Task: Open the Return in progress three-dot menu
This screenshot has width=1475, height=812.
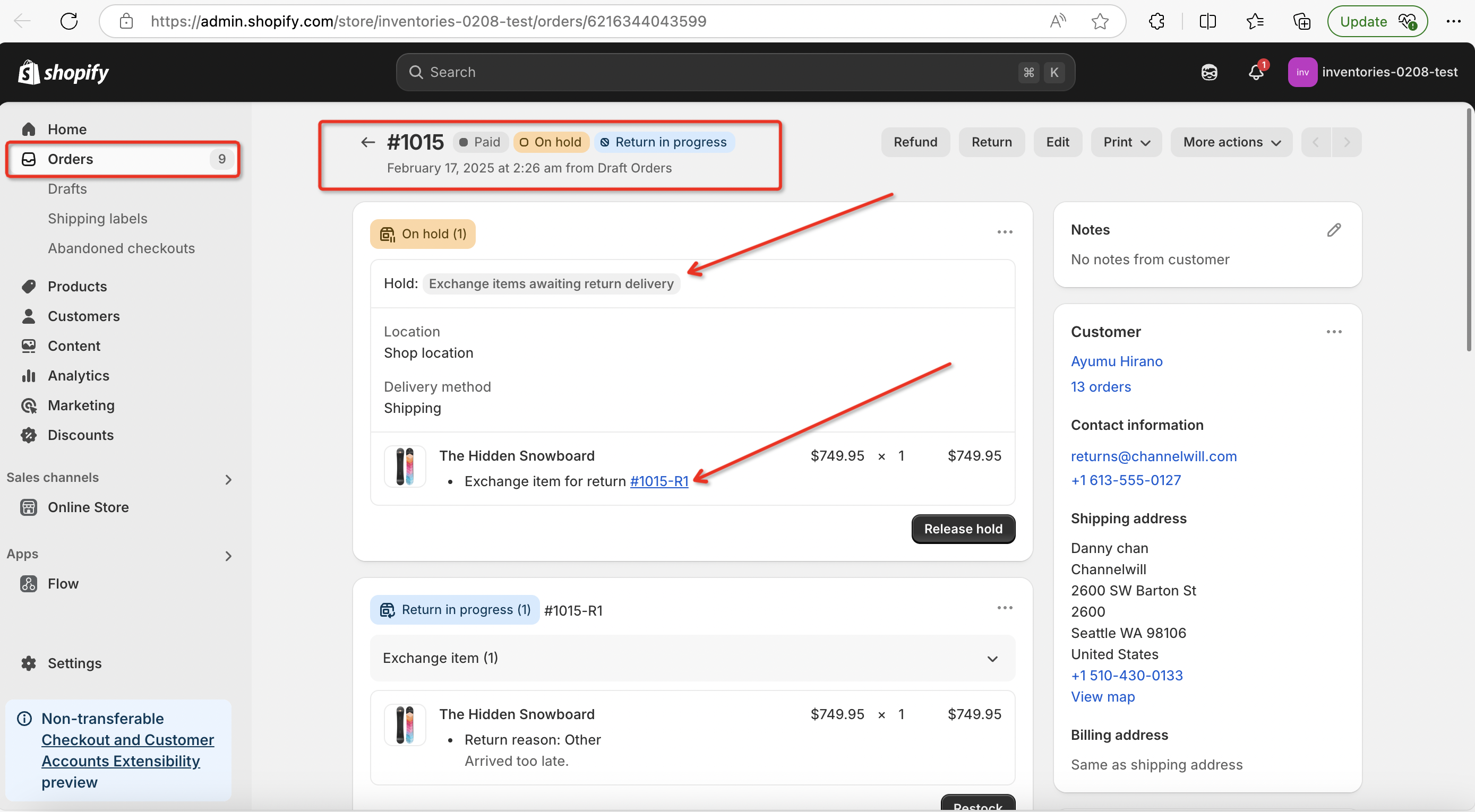Action: (1005, 608)
